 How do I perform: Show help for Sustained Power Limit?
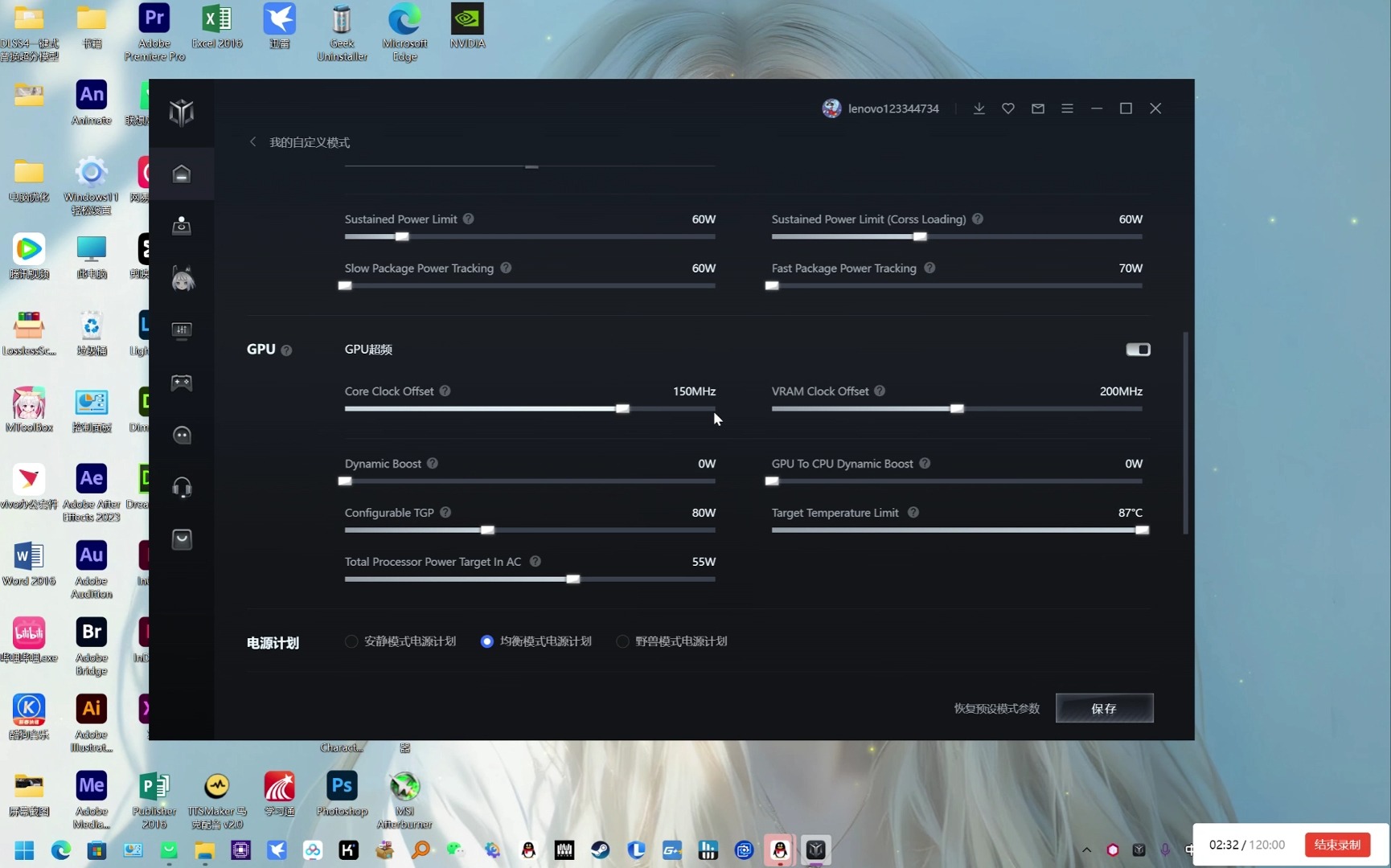pyautogui.click(x=468, y=219)
